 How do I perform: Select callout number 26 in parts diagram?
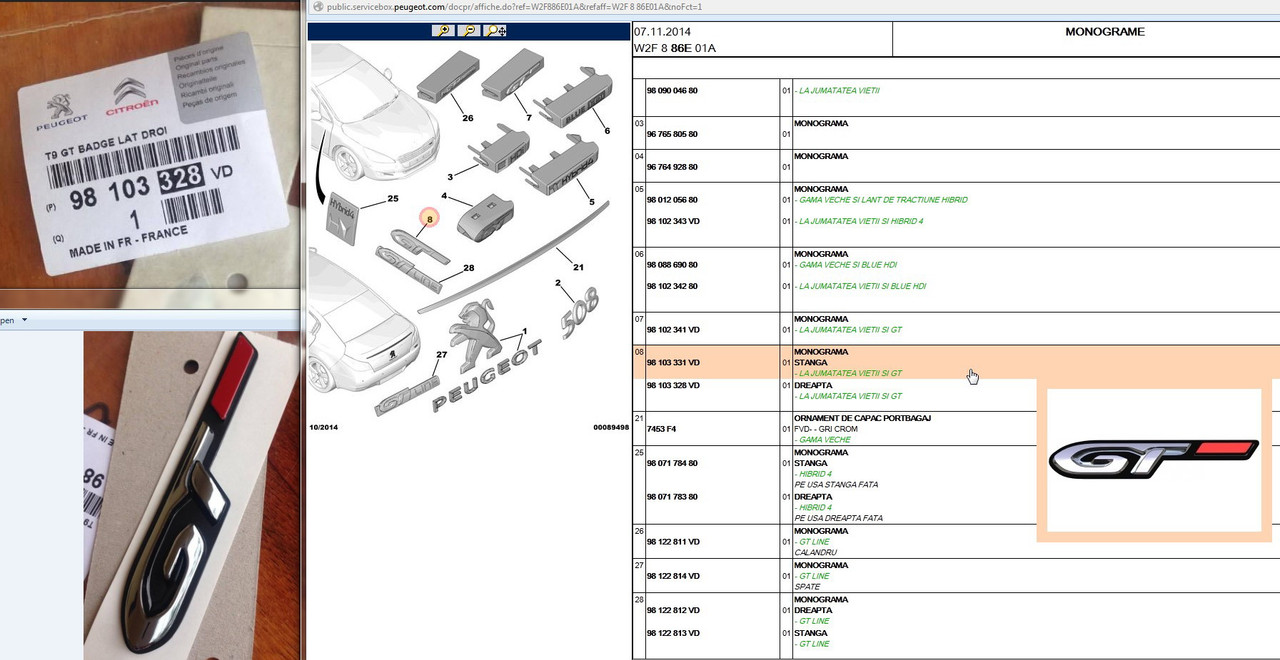(x=467, y=118)
